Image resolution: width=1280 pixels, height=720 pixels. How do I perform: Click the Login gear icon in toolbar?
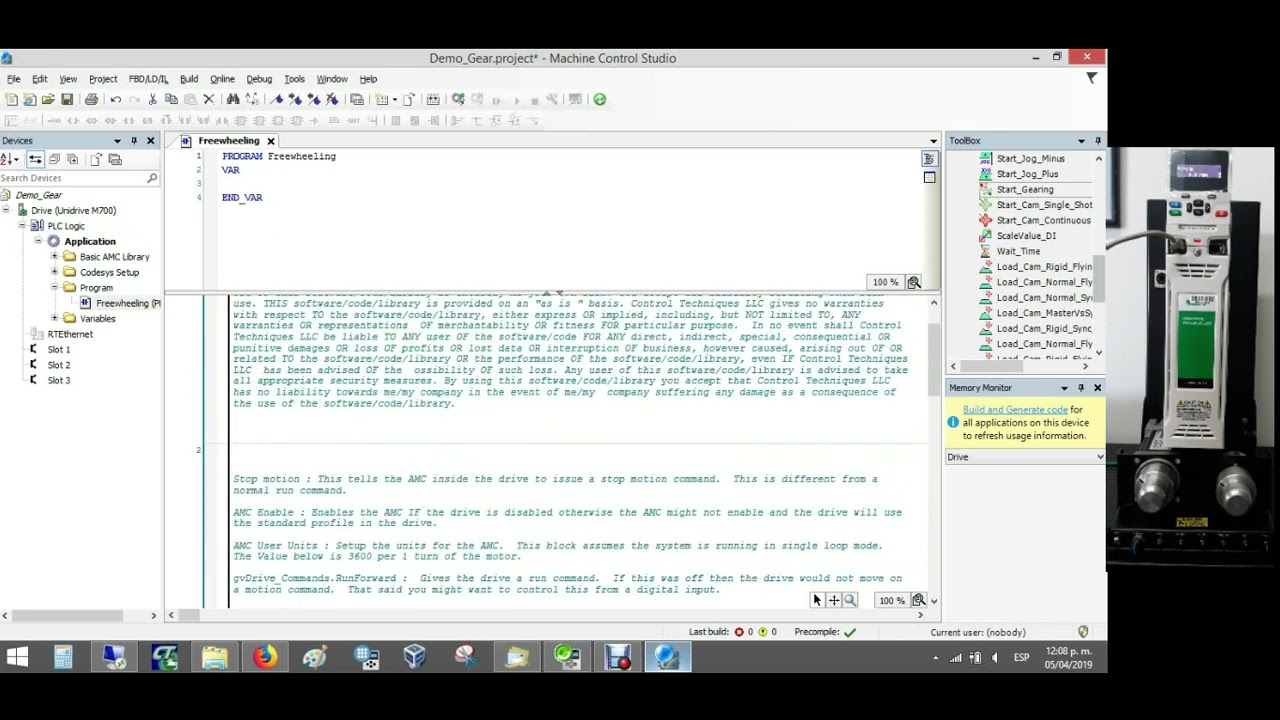point(457,99)
